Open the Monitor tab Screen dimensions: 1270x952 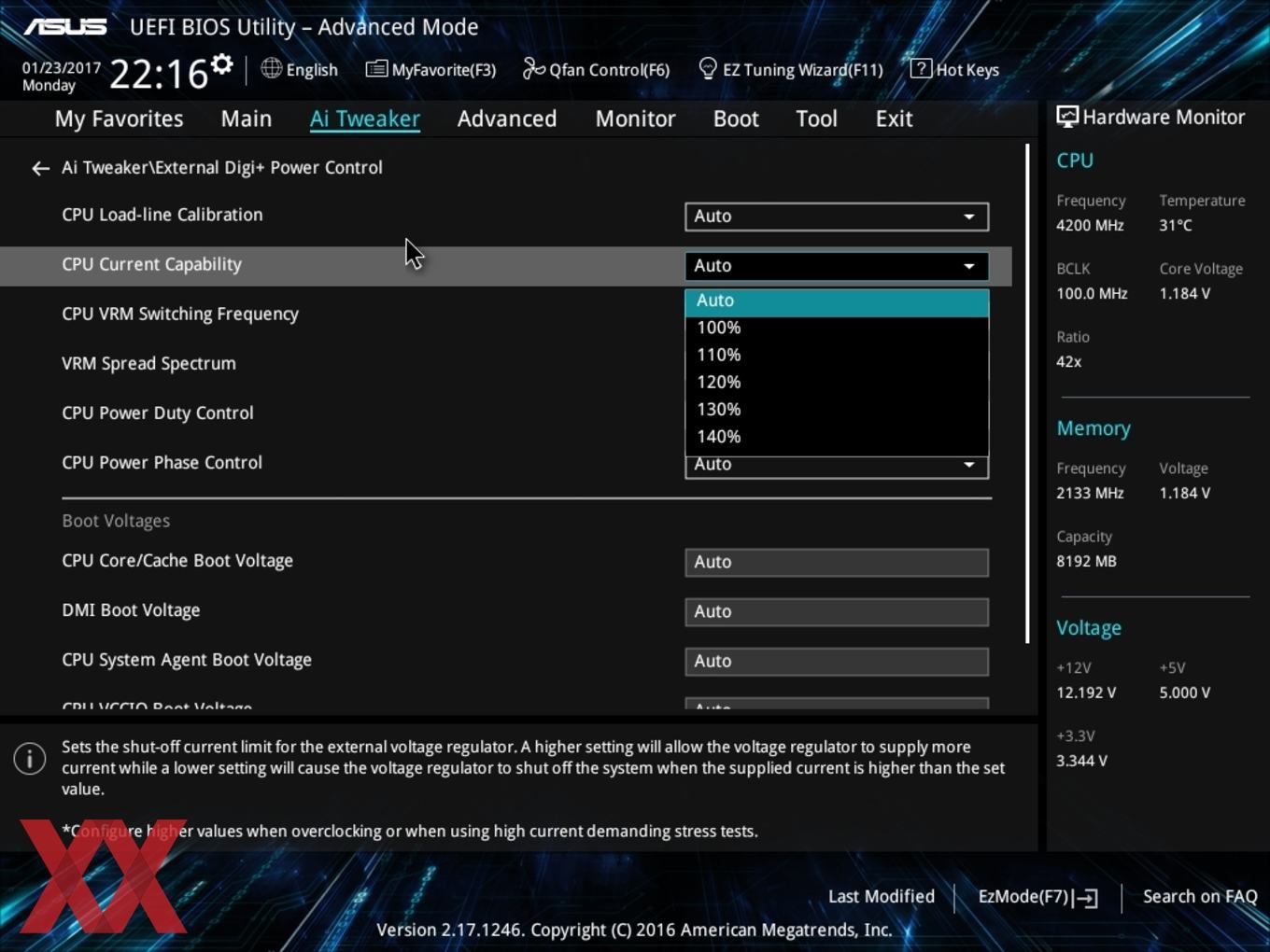(635, 119)
